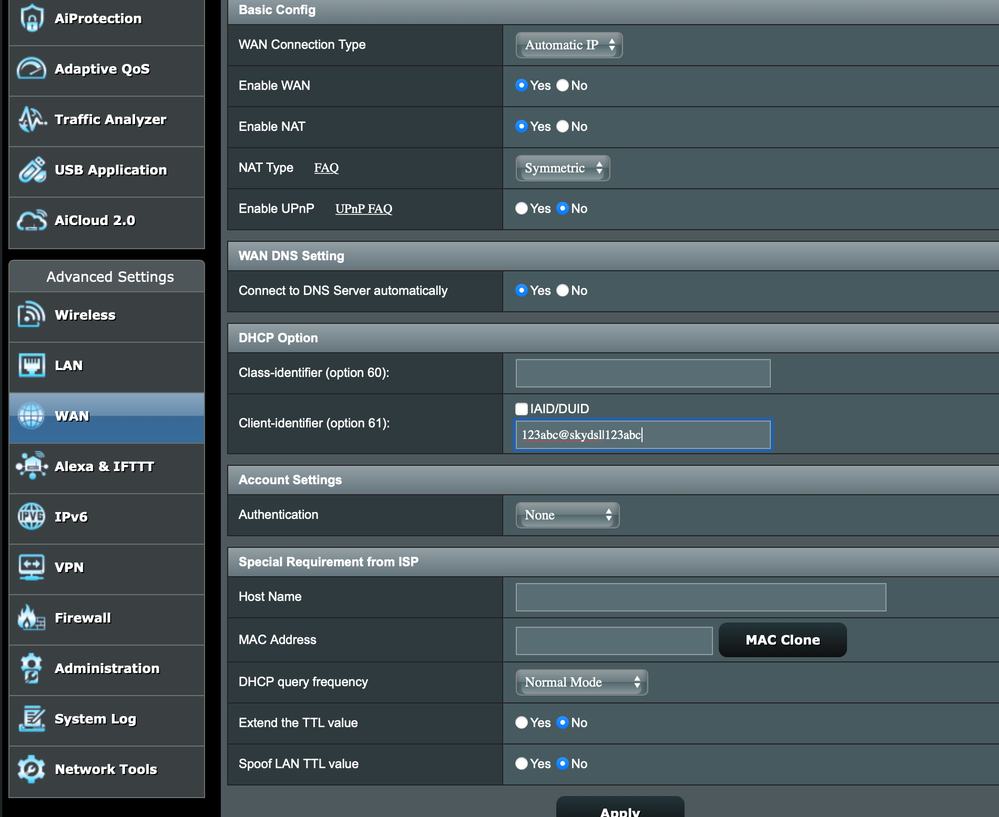Click the Host Name input field
The image size is (999, 817).
coord(700,597)
